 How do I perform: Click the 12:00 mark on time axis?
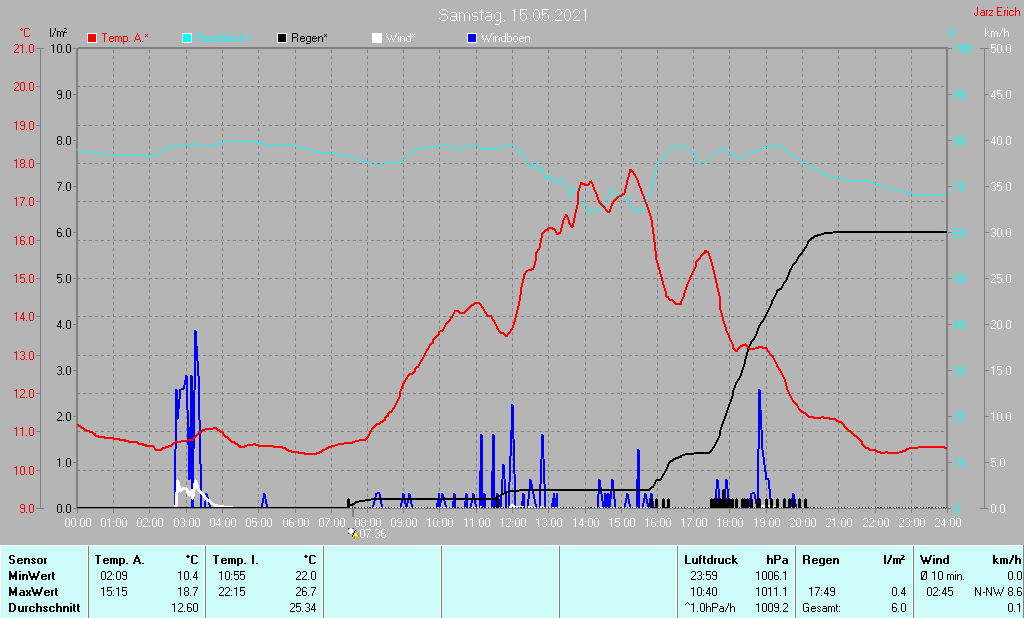coord(512,521)
